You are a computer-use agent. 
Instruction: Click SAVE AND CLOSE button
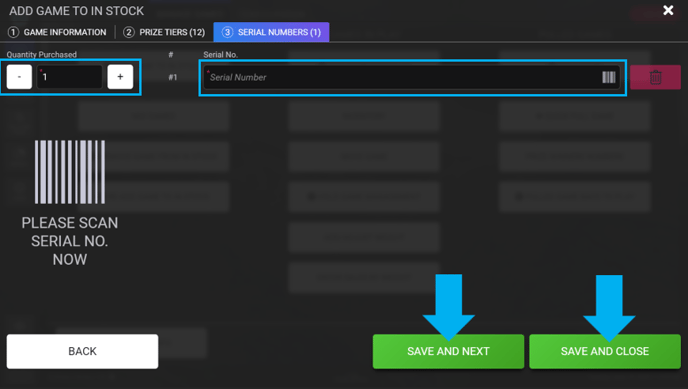tap(605, 351)
